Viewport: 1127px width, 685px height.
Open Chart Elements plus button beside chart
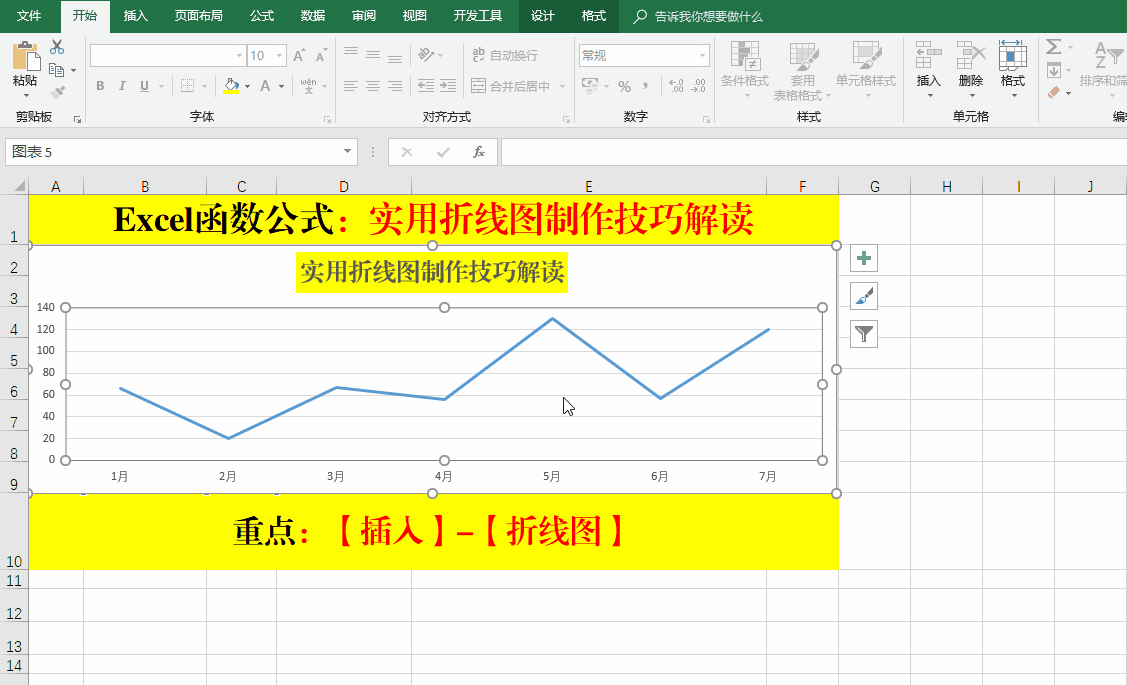pyautogui.click(x=864, y=259)
